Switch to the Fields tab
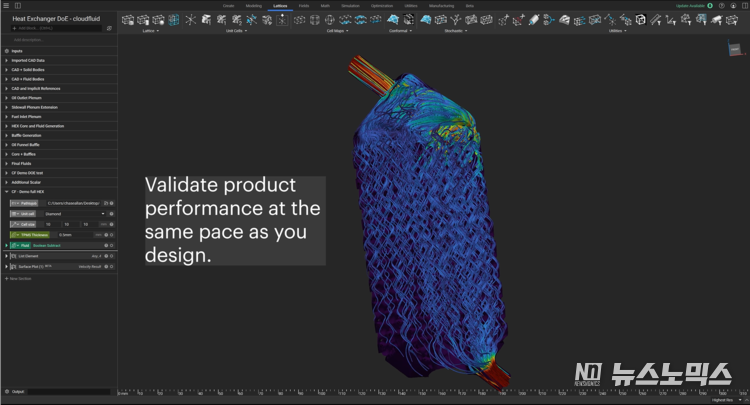 [x=304, y=6]
